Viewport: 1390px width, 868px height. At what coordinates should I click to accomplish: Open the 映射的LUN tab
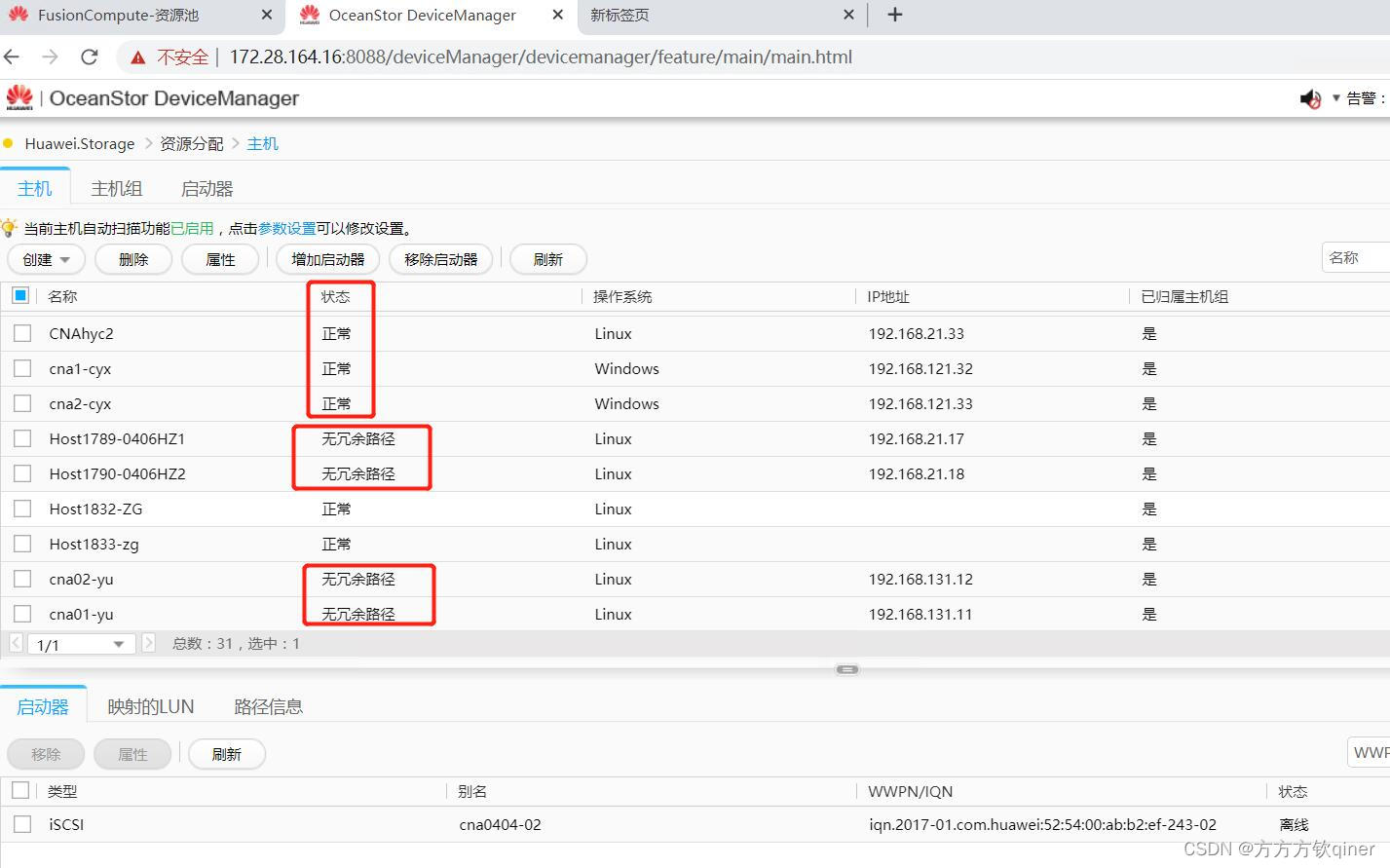[x=151, y=706]
